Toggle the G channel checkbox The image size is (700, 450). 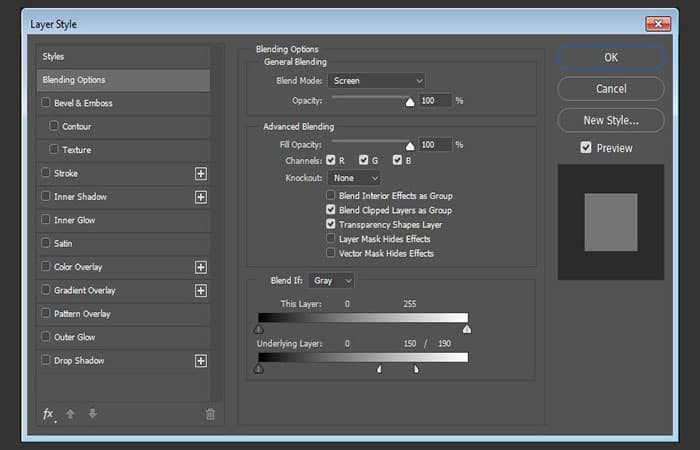pyautogui.click(x=364, y=160)
